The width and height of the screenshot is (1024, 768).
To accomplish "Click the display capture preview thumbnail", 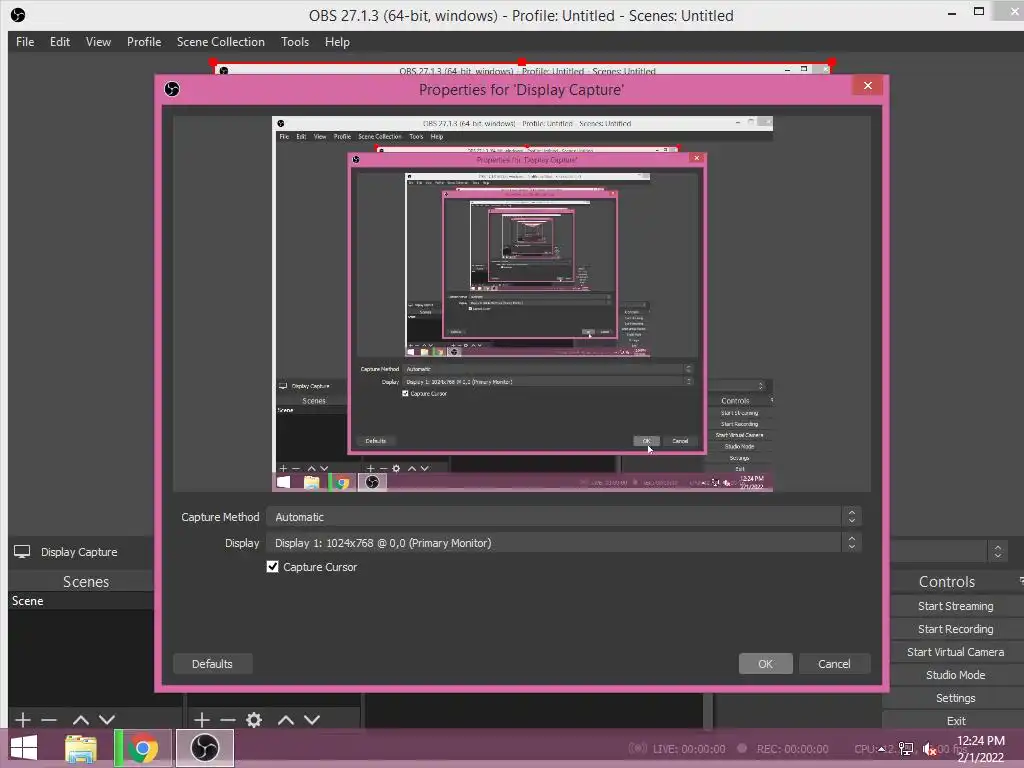I will pyautogui.click(x=522, y=304).
